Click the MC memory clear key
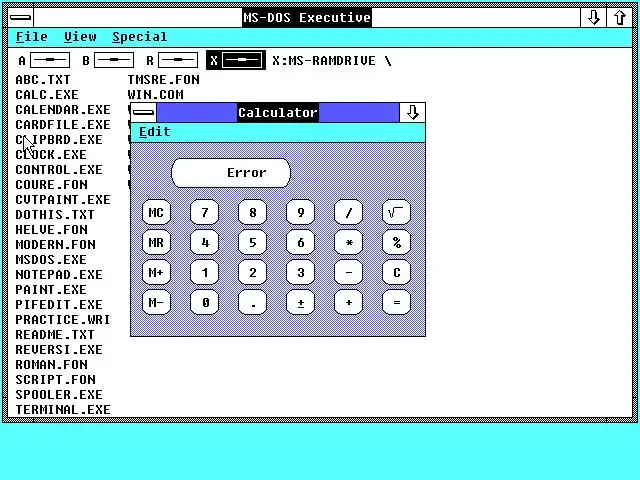This screenshot has height=480, width=640. click(x=156, y=212)
